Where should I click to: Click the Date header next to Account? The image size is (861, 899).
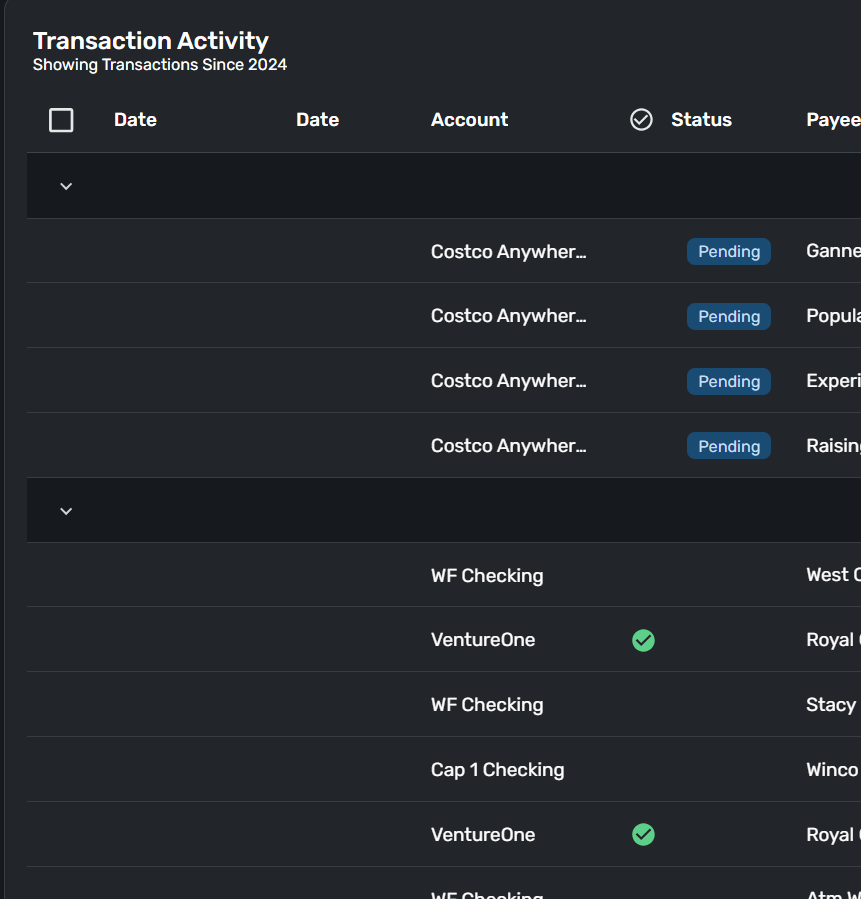tap(317, 120)
